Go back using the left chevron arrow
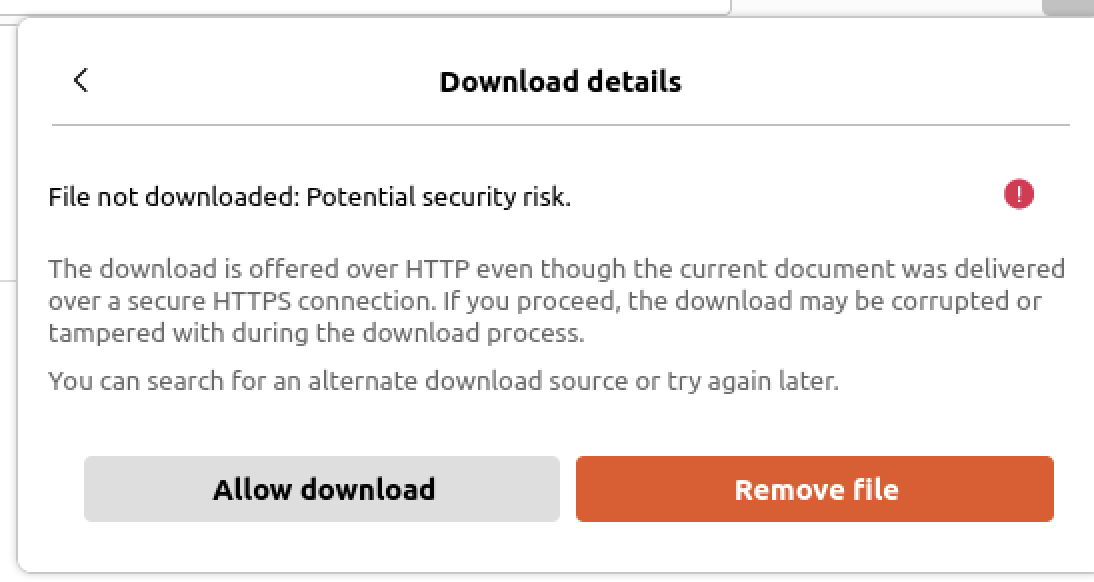Screen dimensions: 1094x582 (x=81, y=80)
